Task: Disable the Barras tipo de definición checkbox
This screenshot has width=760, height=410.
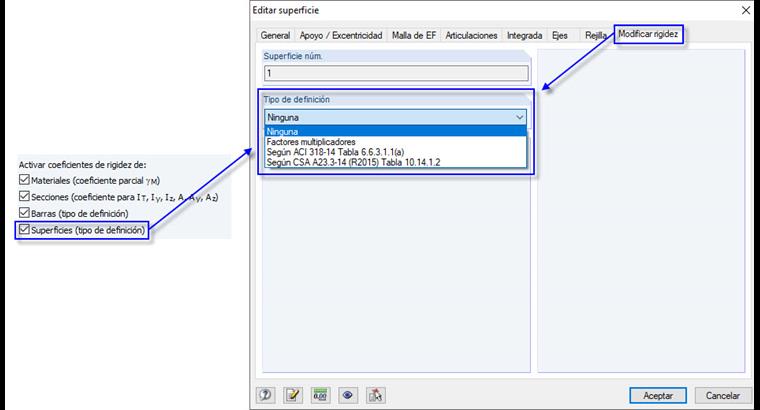Action: (24, 213)
